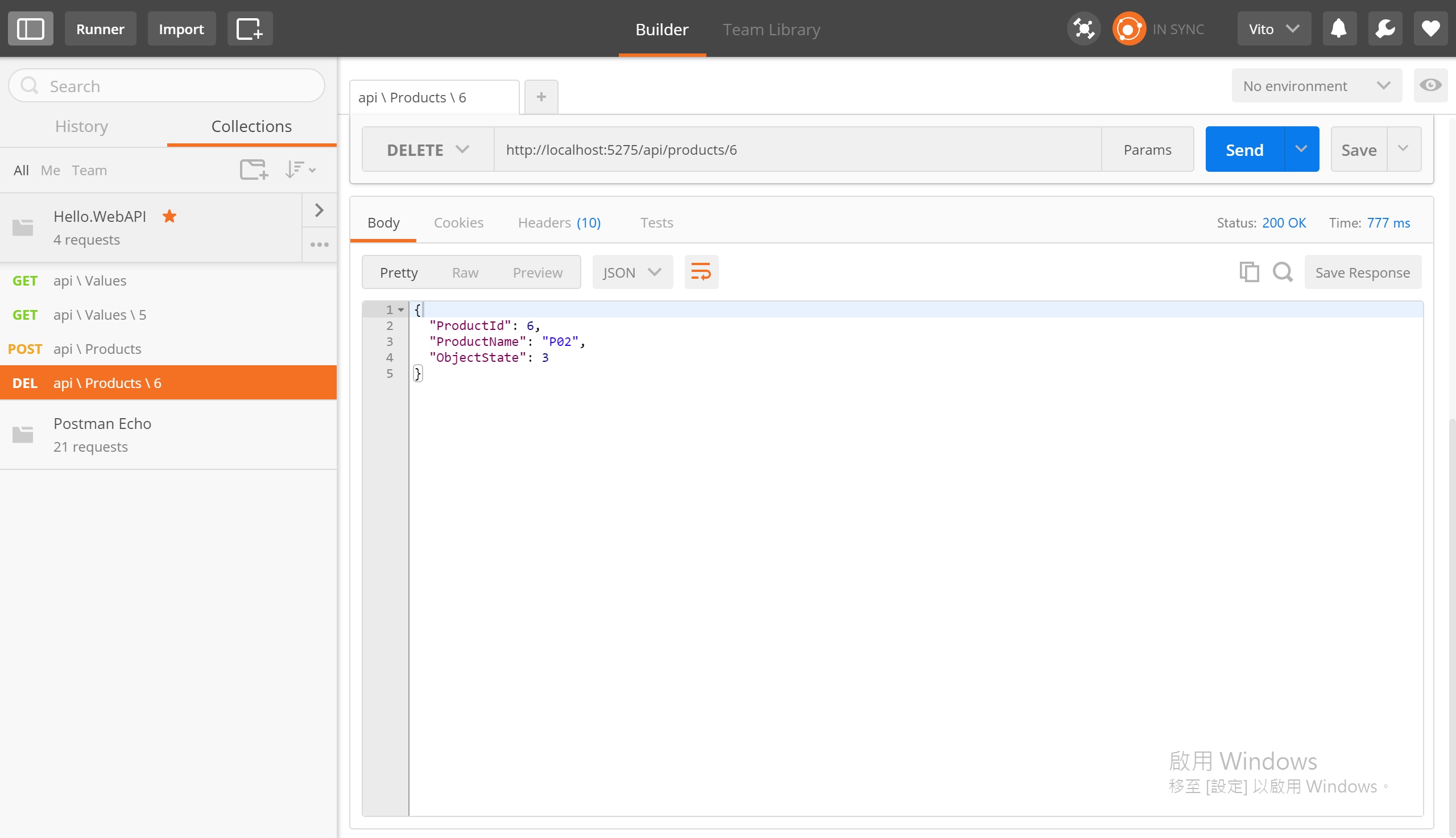Send the DELETE request
The height and width of the screenshot is (838, 1456).
pyautogui.click(x=1245, y=150)
